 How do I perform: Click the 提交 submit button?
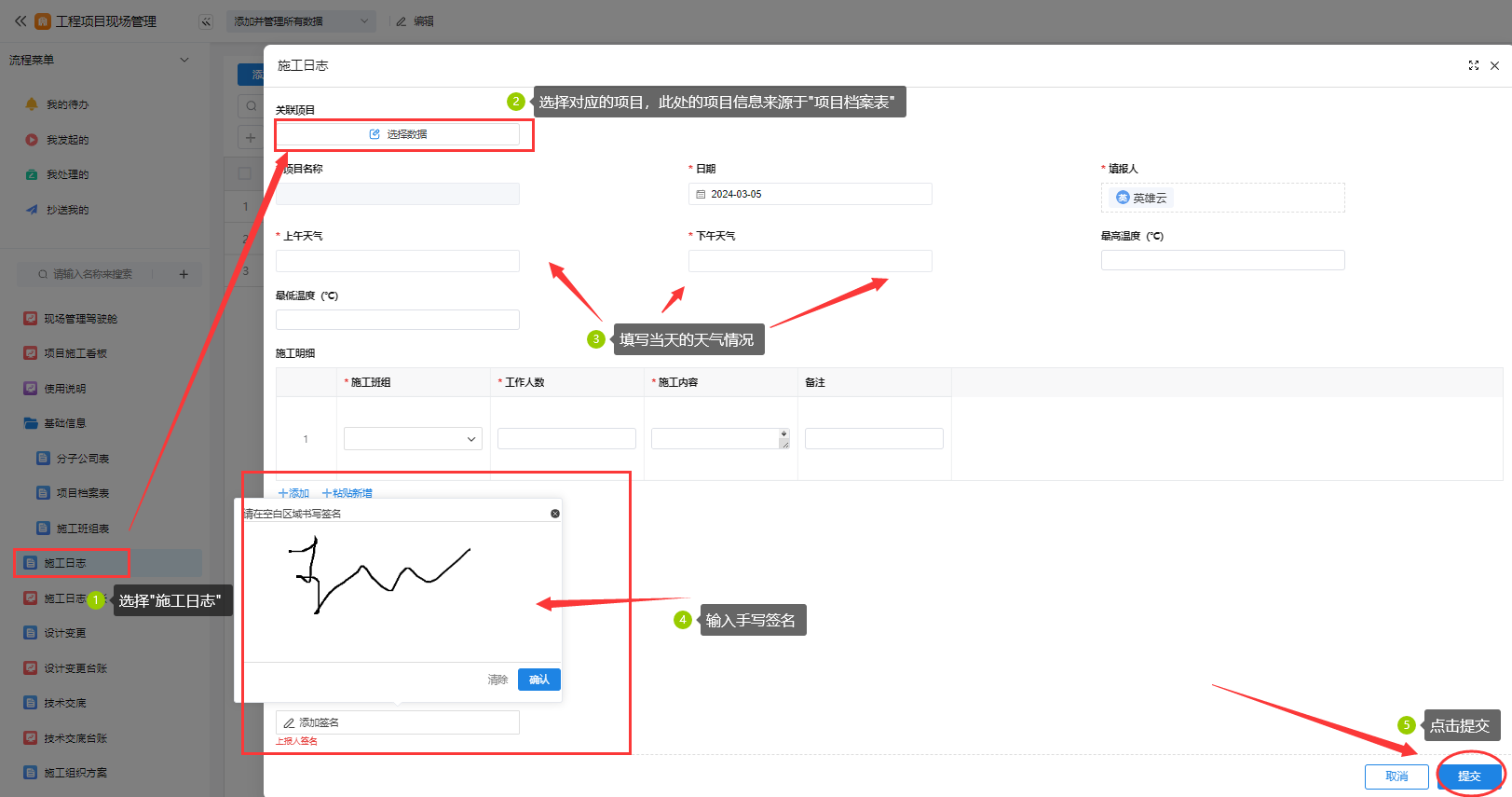click(1468, 776)
